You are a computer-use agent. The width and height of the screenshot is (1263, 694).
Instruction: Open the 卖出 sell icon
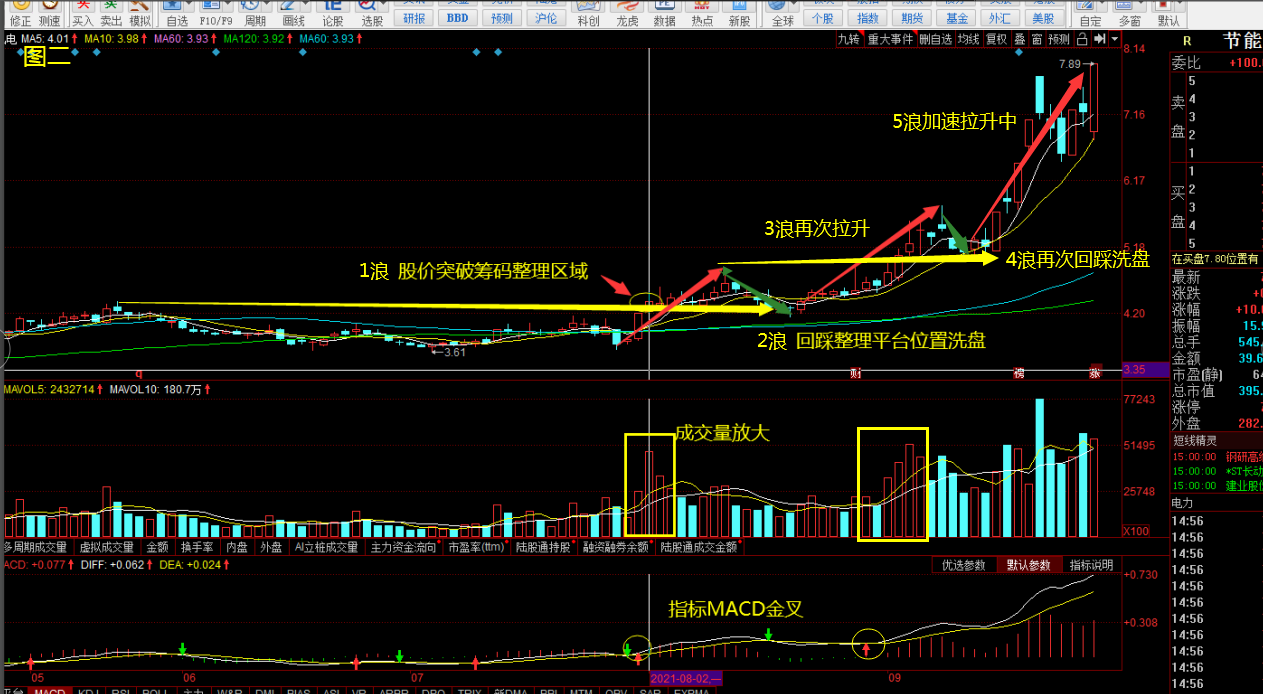[111, 12]
